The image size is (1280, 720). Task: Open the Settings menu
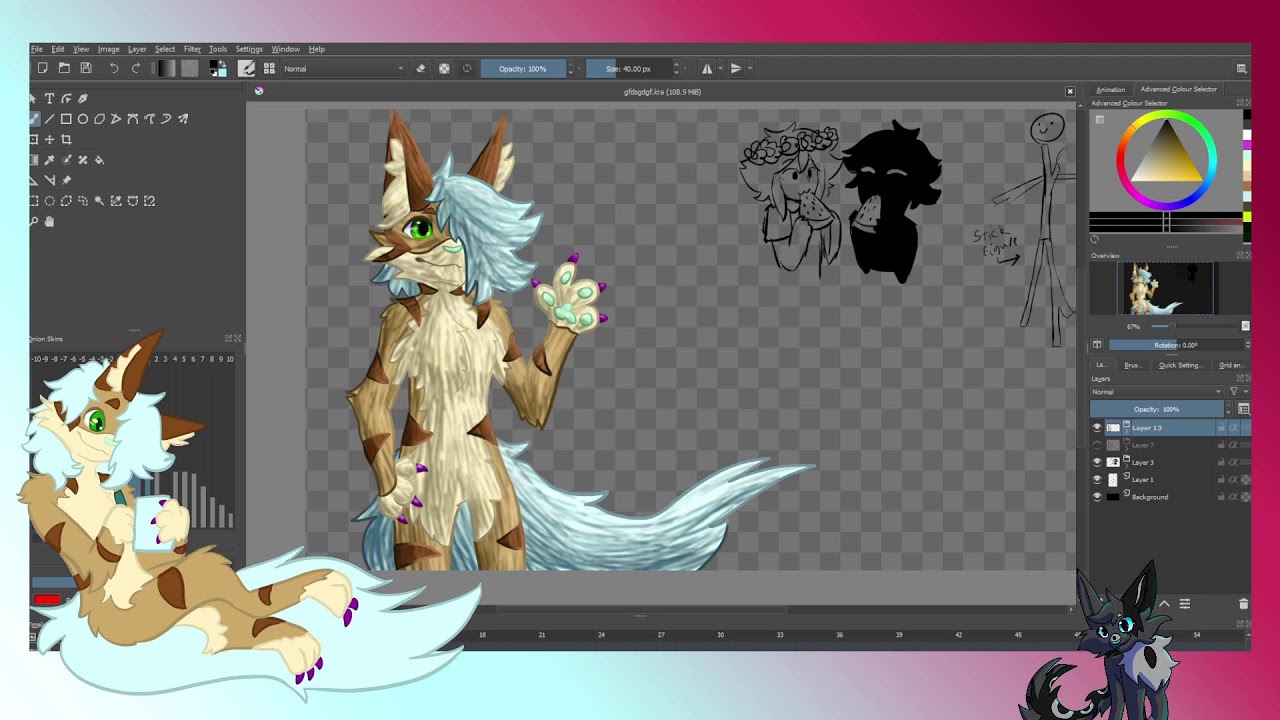[x=249, y=49]
